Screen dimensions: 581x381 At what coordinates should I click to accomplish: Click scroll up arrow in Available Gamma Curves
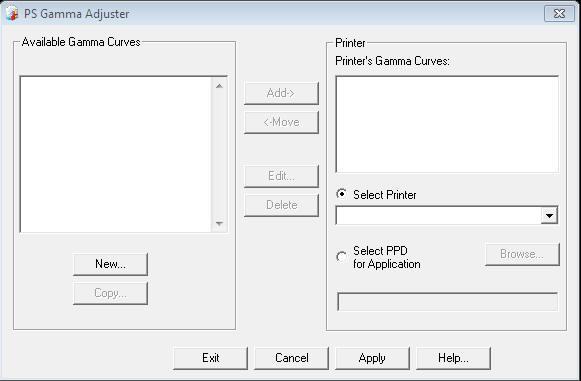coord(219,86)
